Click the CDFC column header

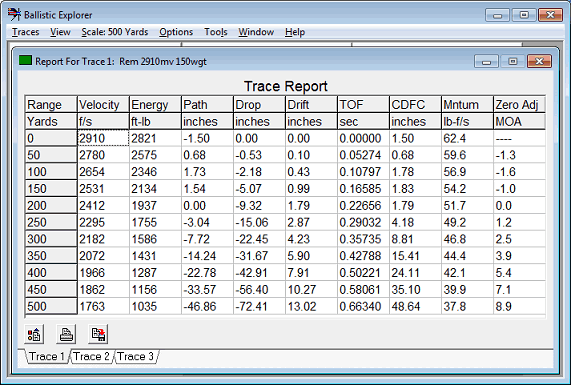coord(415,105)
